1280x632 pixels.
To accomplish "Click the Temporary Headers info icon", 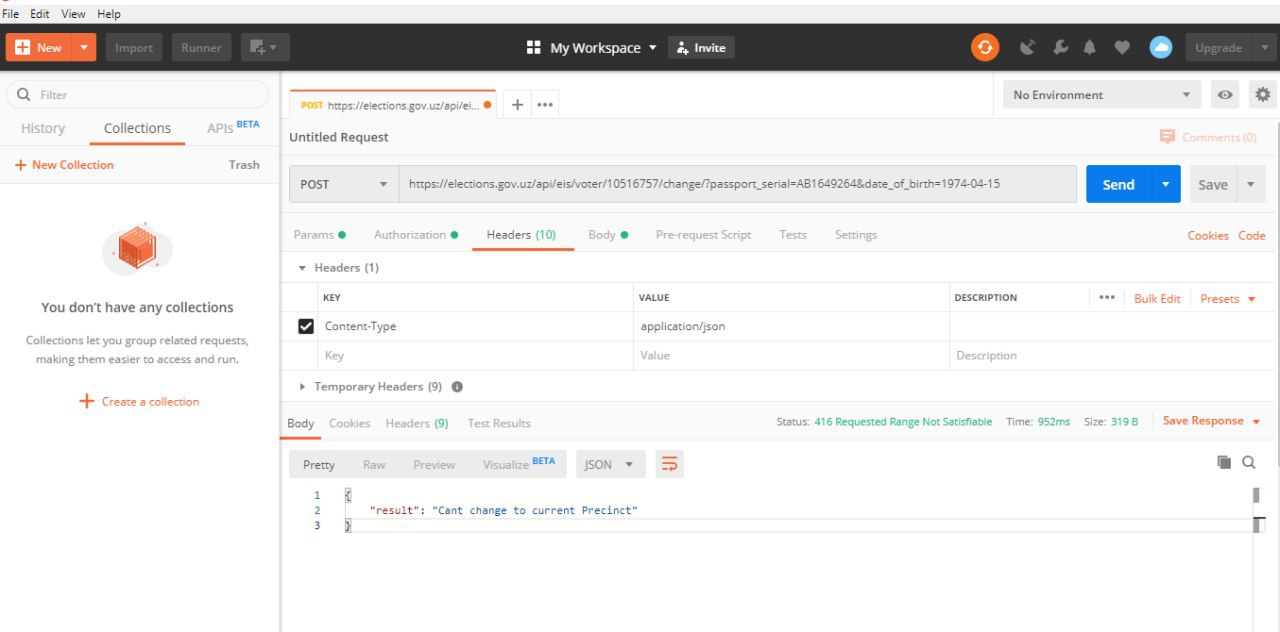I will coord(457,387).
